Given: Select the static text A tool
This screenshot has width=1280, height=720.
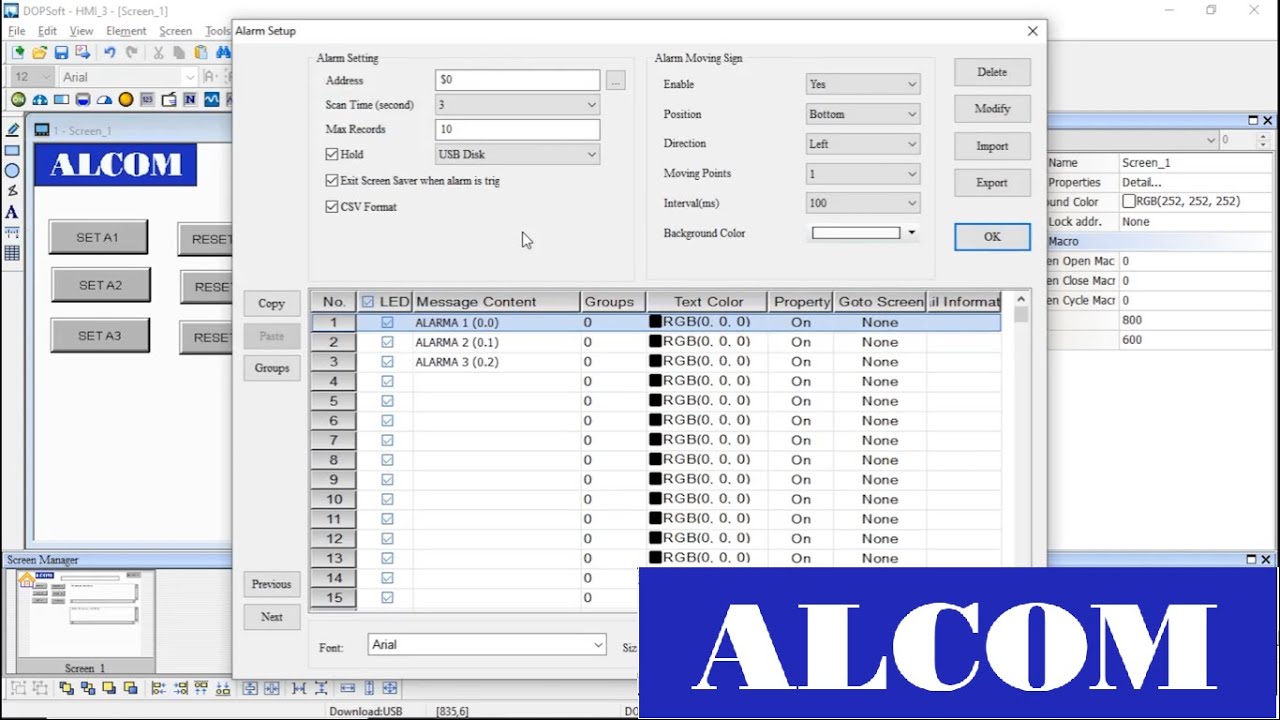Looking at the screenshot, I should [12, 212].
